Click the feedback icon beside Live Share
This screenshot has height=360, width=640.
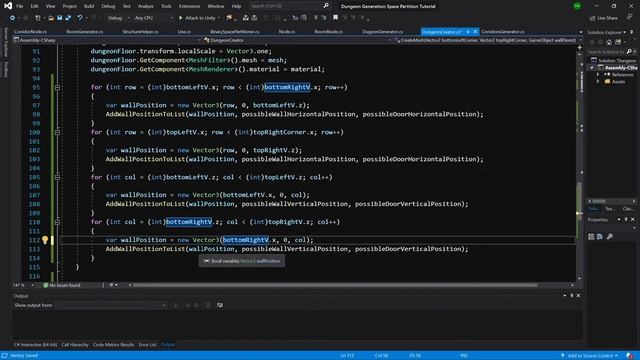coord(629,18)
